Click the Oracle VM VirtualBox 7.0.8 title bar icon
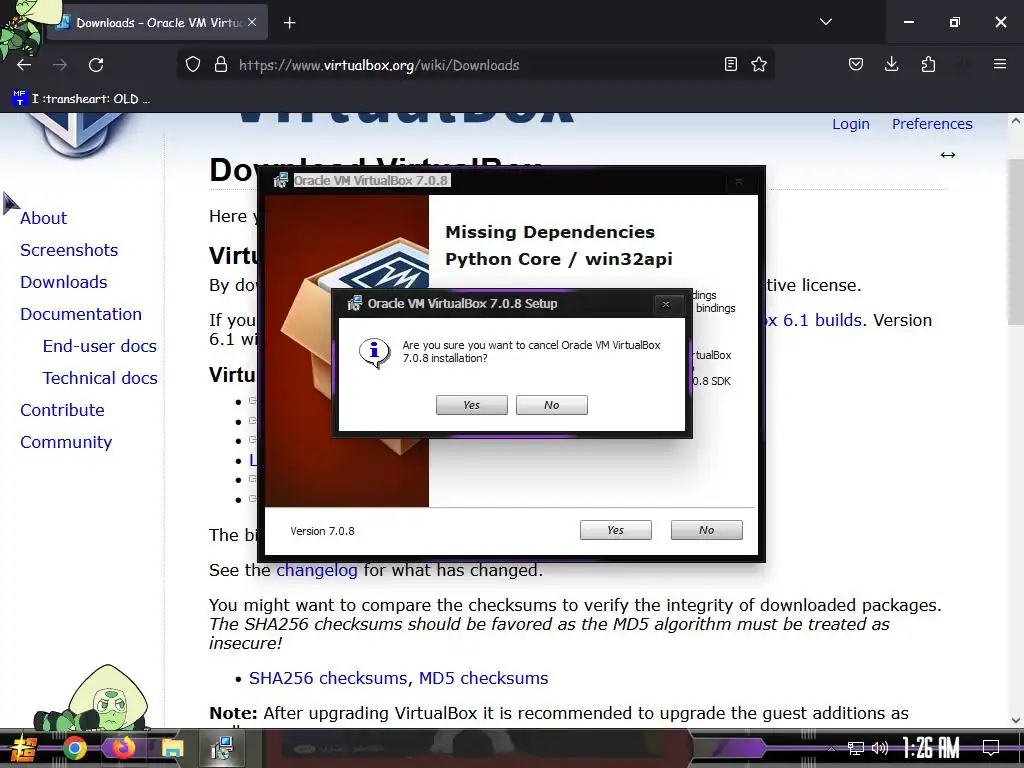 (281, 180)
